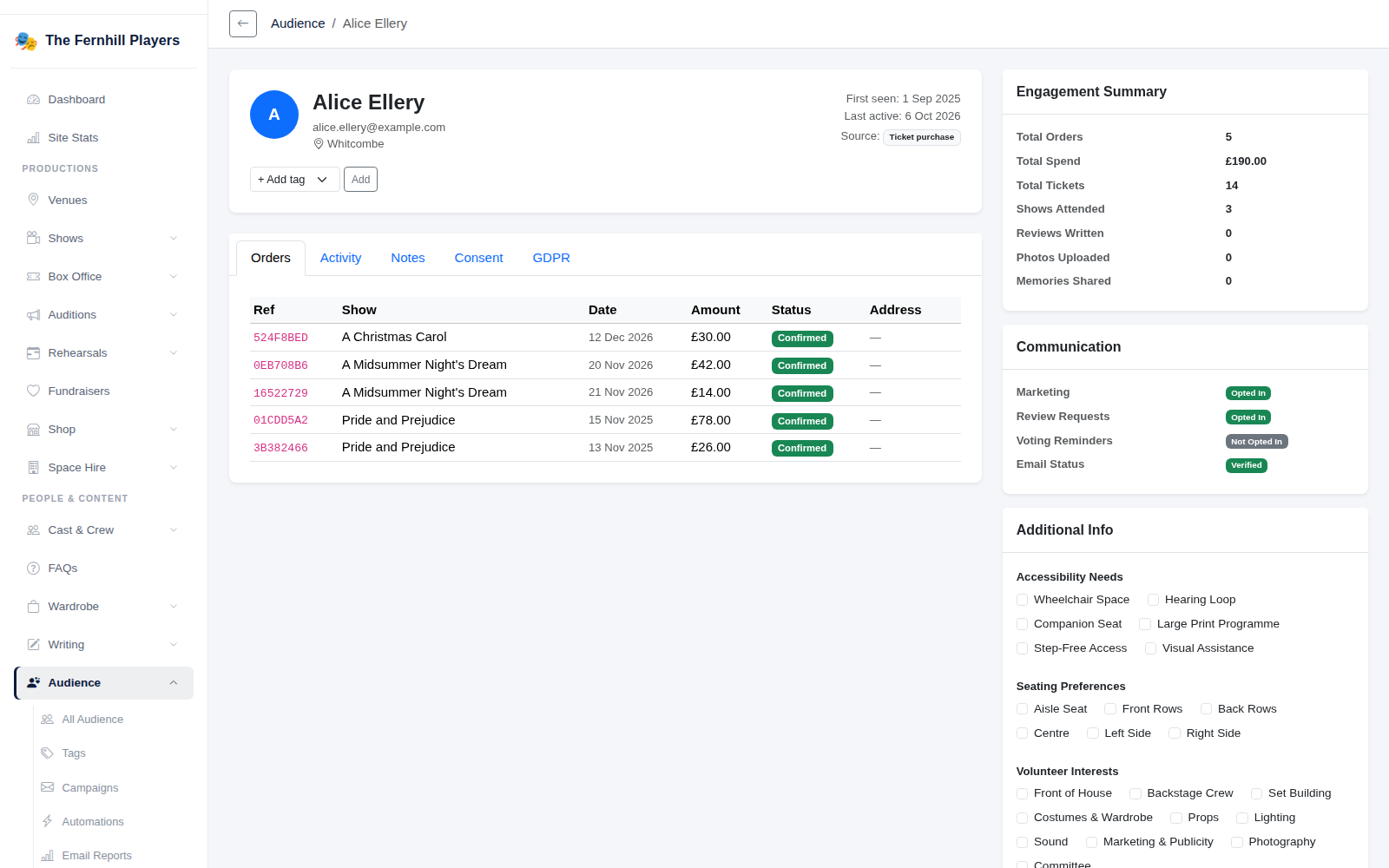Click the FAQs question mark icon
Screen dimensions: 1389x868
pyautogui.click(x=33, y=569)
